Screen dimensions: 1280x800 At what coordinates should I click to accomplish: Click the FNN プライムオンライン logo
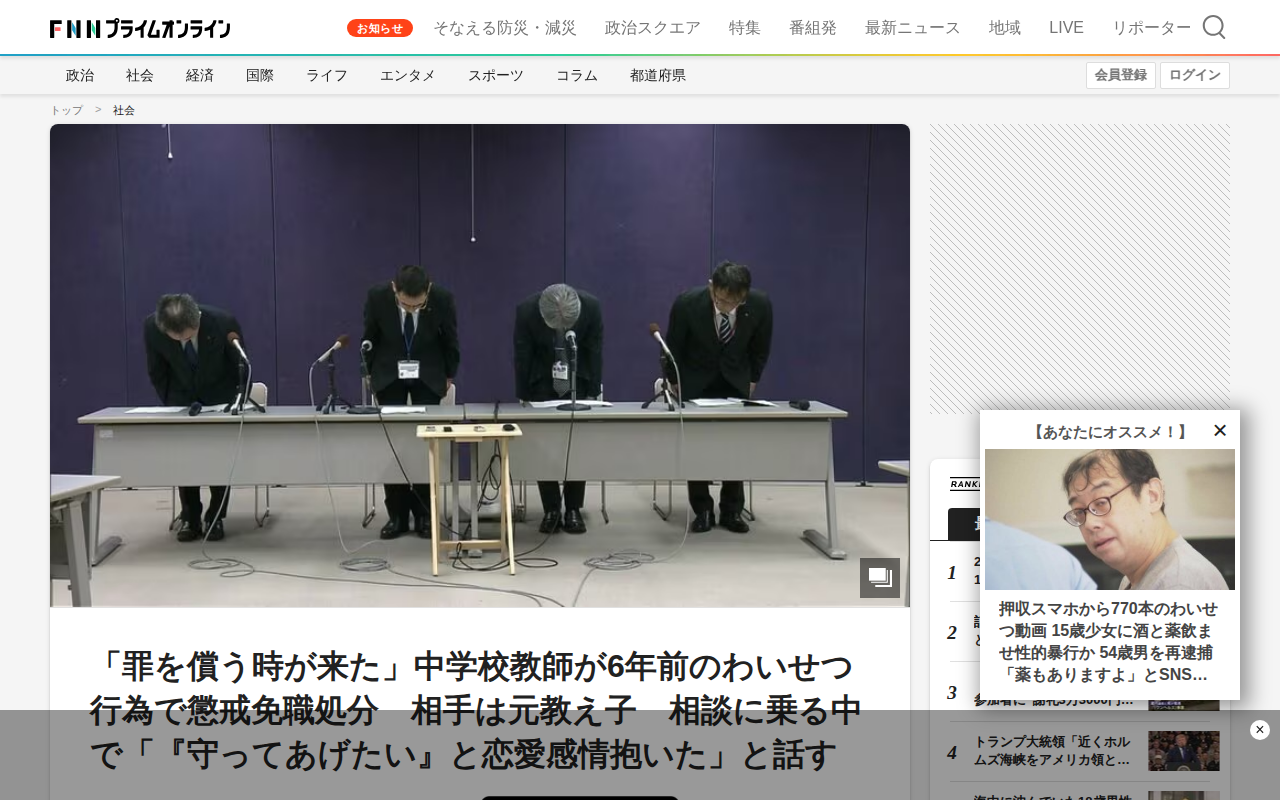point(140,28)
